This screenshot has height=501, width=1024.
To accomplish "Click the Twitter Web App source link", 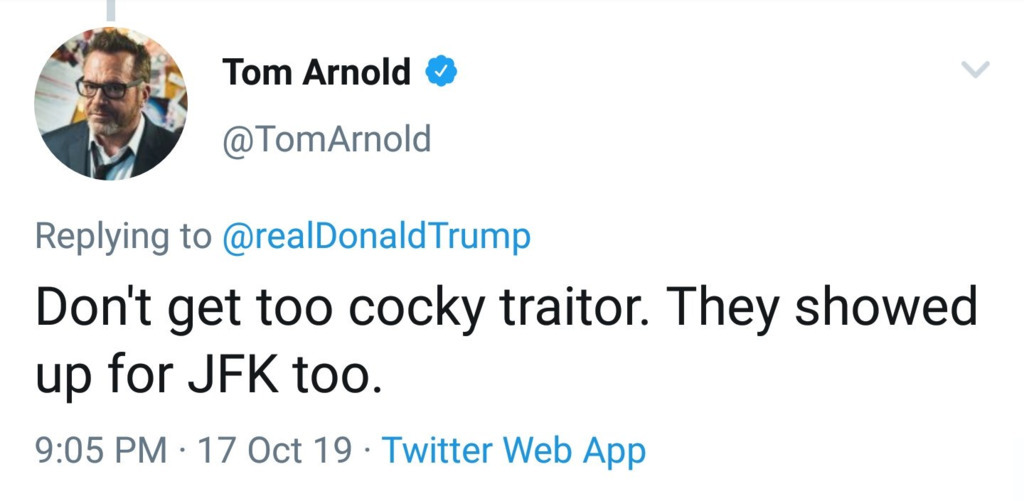I will tap(513, 450).
